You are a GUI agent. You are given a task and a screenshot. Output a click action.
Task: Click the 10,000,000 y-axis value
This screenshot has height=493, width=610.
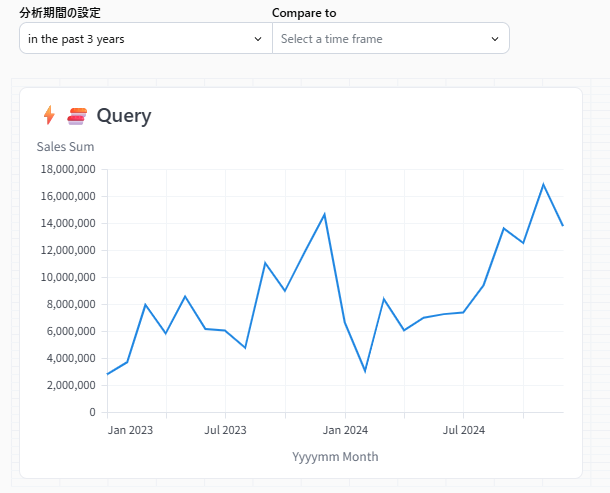pyautogui.click(x=68, y=277)
